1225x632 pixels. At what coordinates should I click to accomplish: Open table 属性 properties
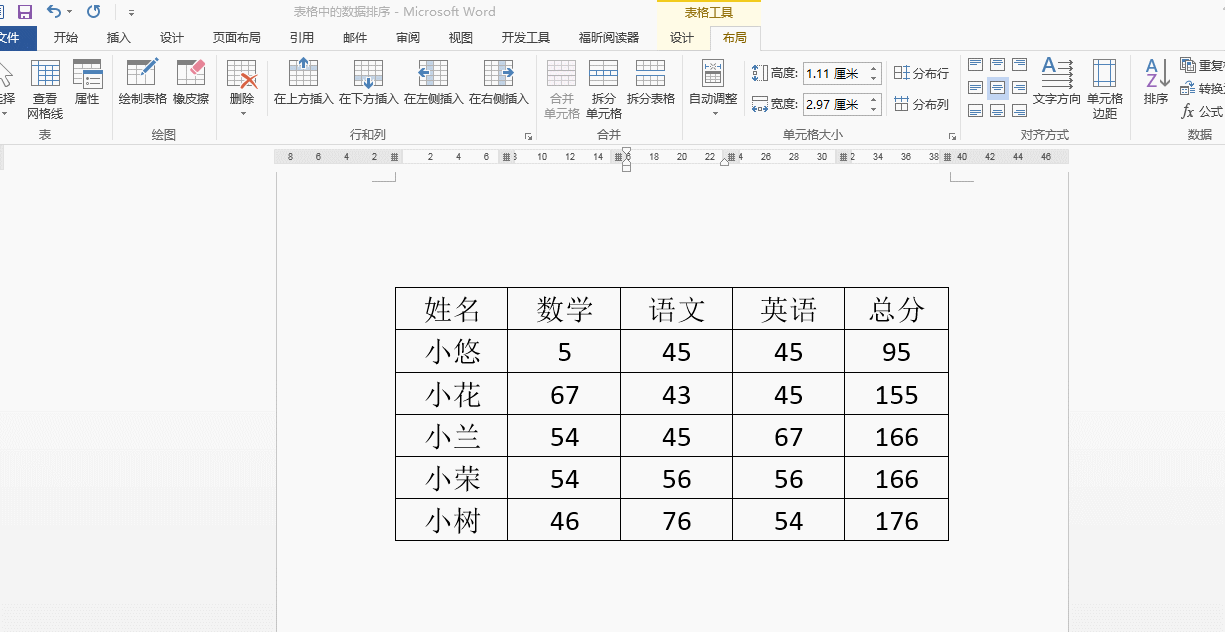click(87, 82)
